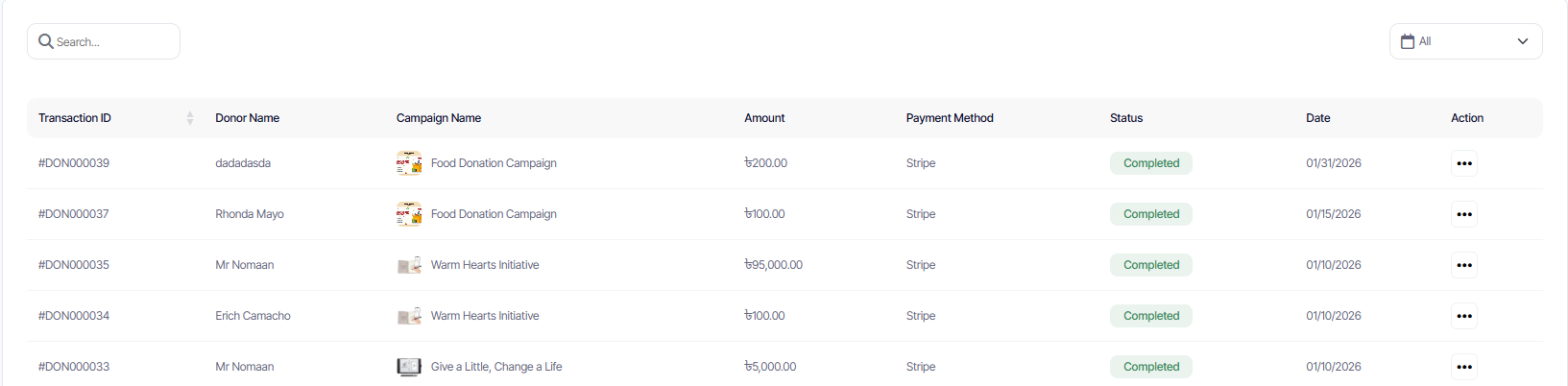The image size is (1568, 386).
Task: Click the Completed status for #DON000033
Action: click(x=1150, y=367)
